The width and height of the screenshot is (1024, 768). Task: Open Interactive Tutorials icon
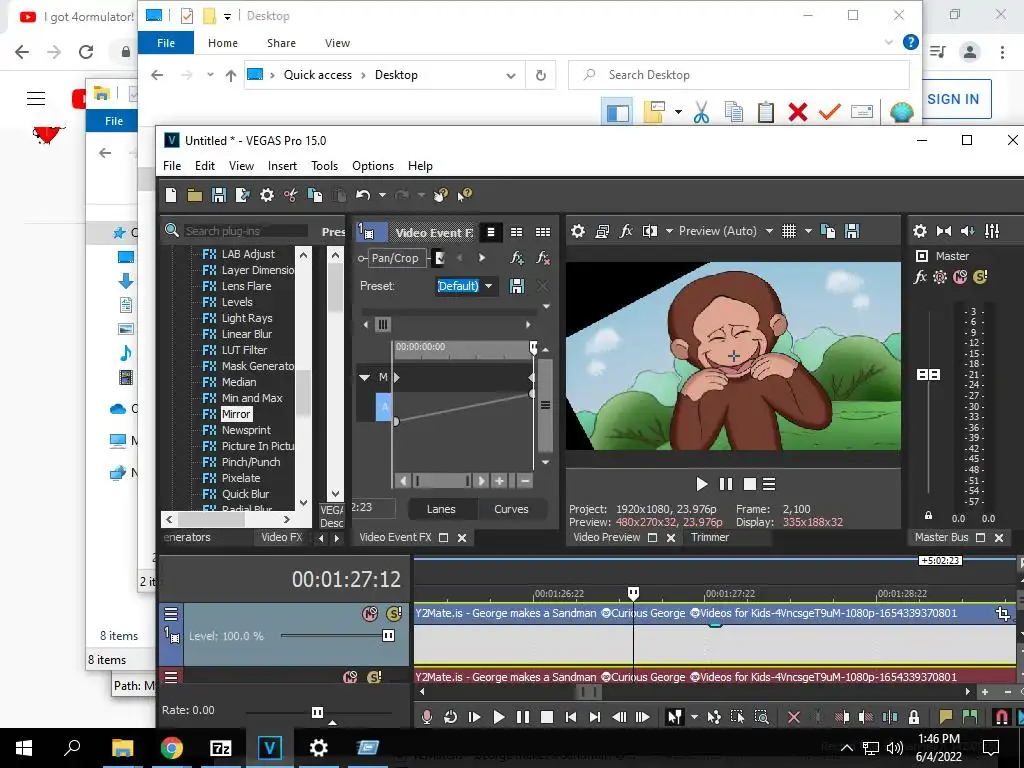click(441, 195)
